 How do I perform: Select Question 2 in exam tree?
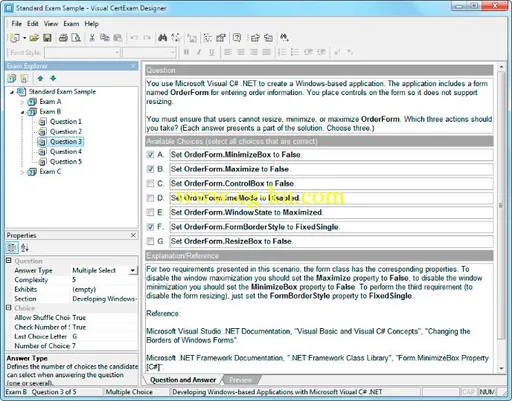(x=66, y=132)
